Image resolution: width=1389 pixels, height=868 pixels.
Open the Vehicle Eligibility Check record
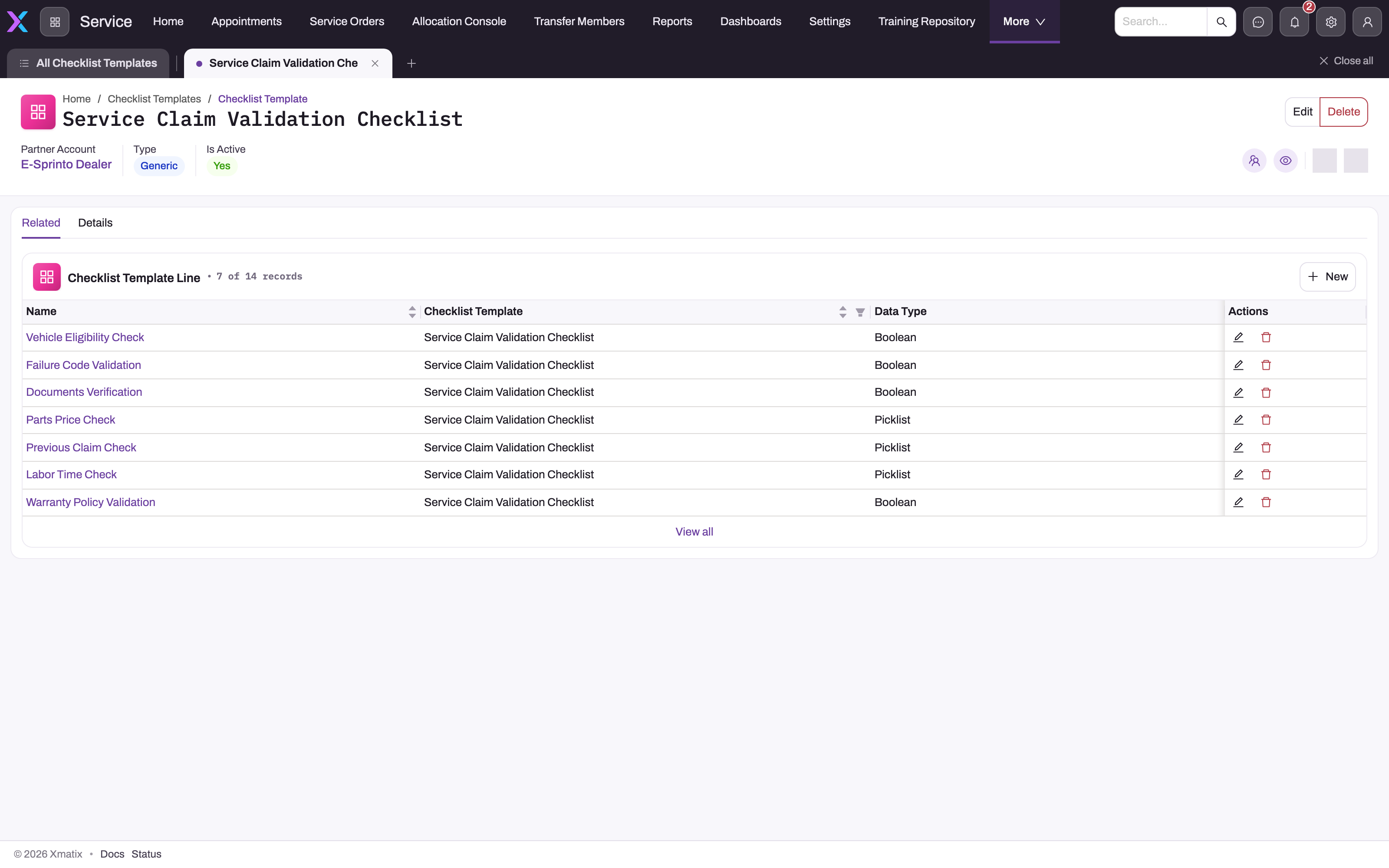point(85,338)
